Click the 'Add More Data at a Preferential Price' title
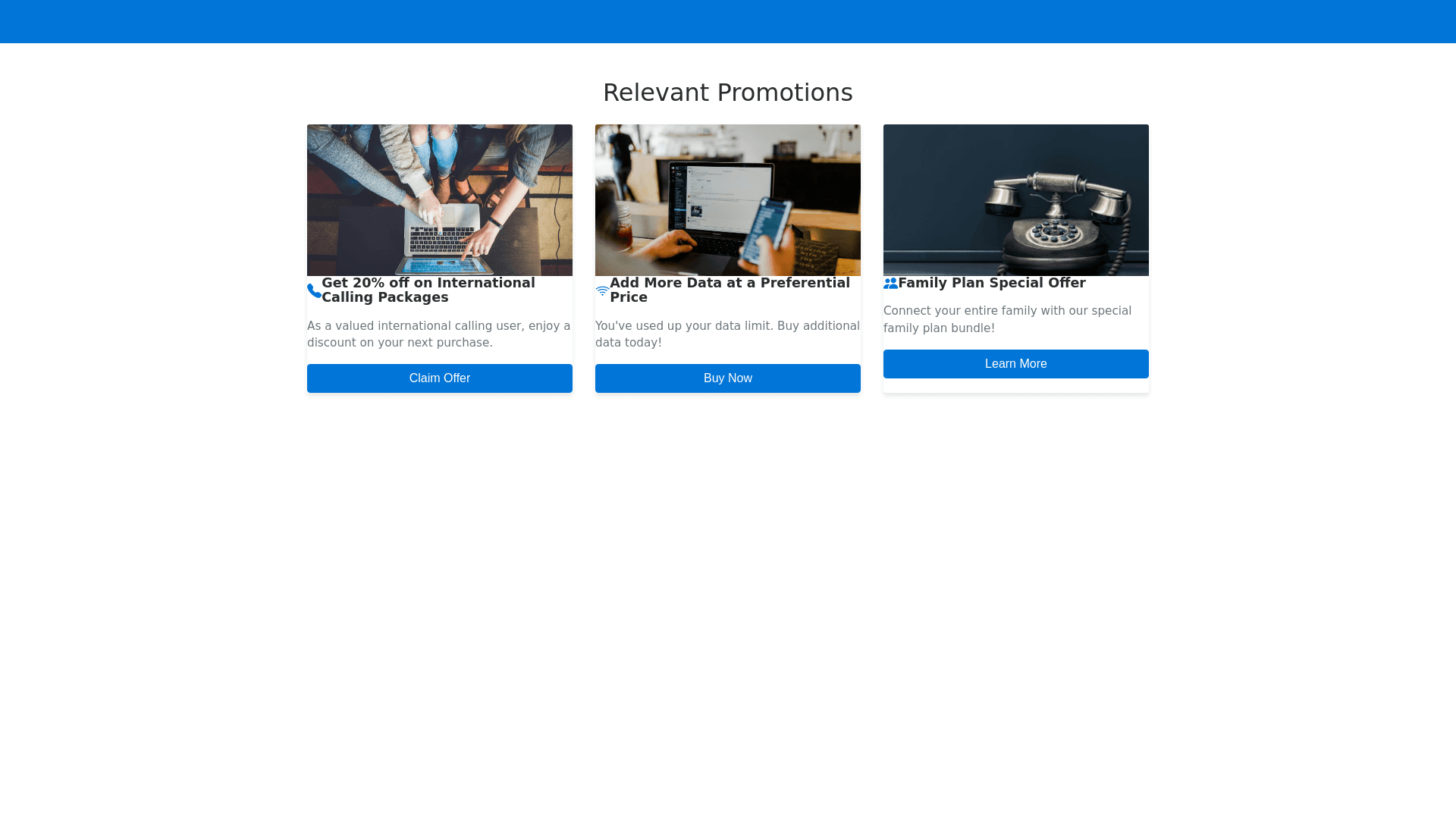This screenshot has width=1456, height=819. tap(730, 290)
